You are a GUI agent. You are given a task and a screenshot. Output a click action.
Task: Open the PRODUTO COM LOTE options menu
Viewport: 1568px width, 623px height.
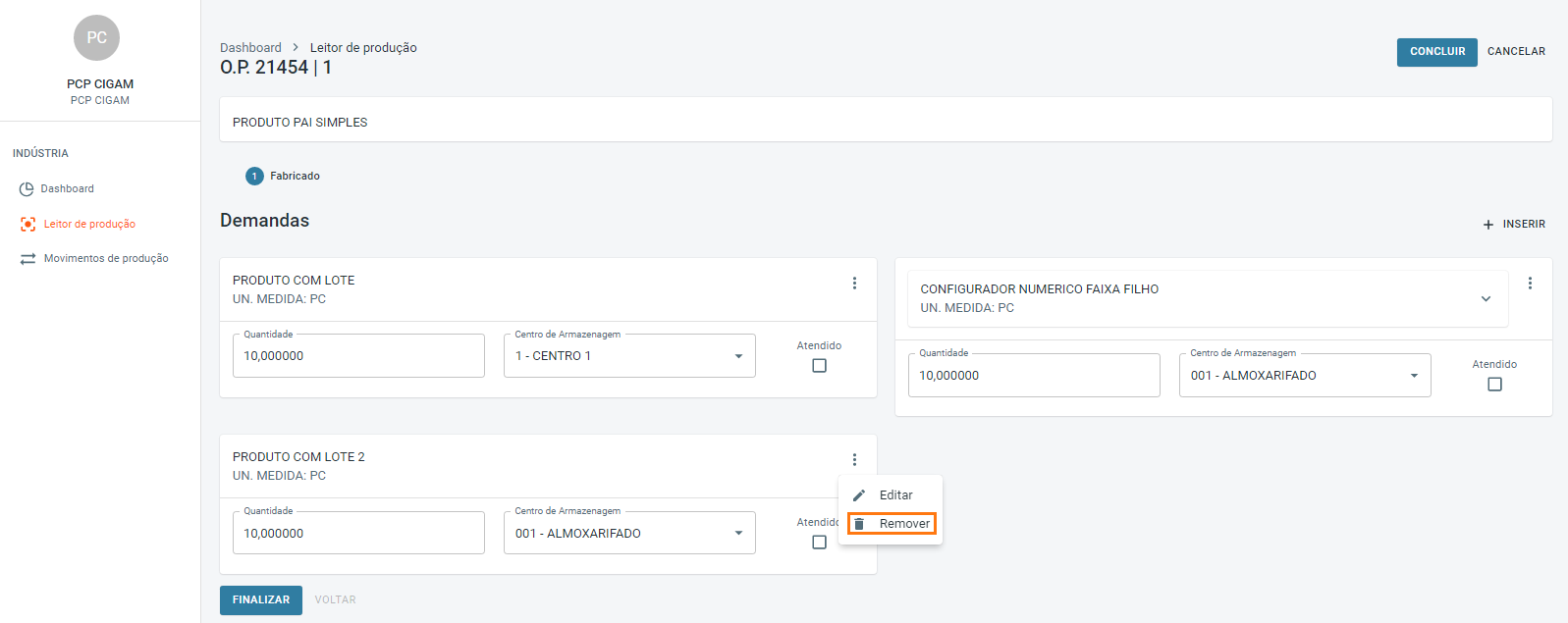(x=854, y=284)
